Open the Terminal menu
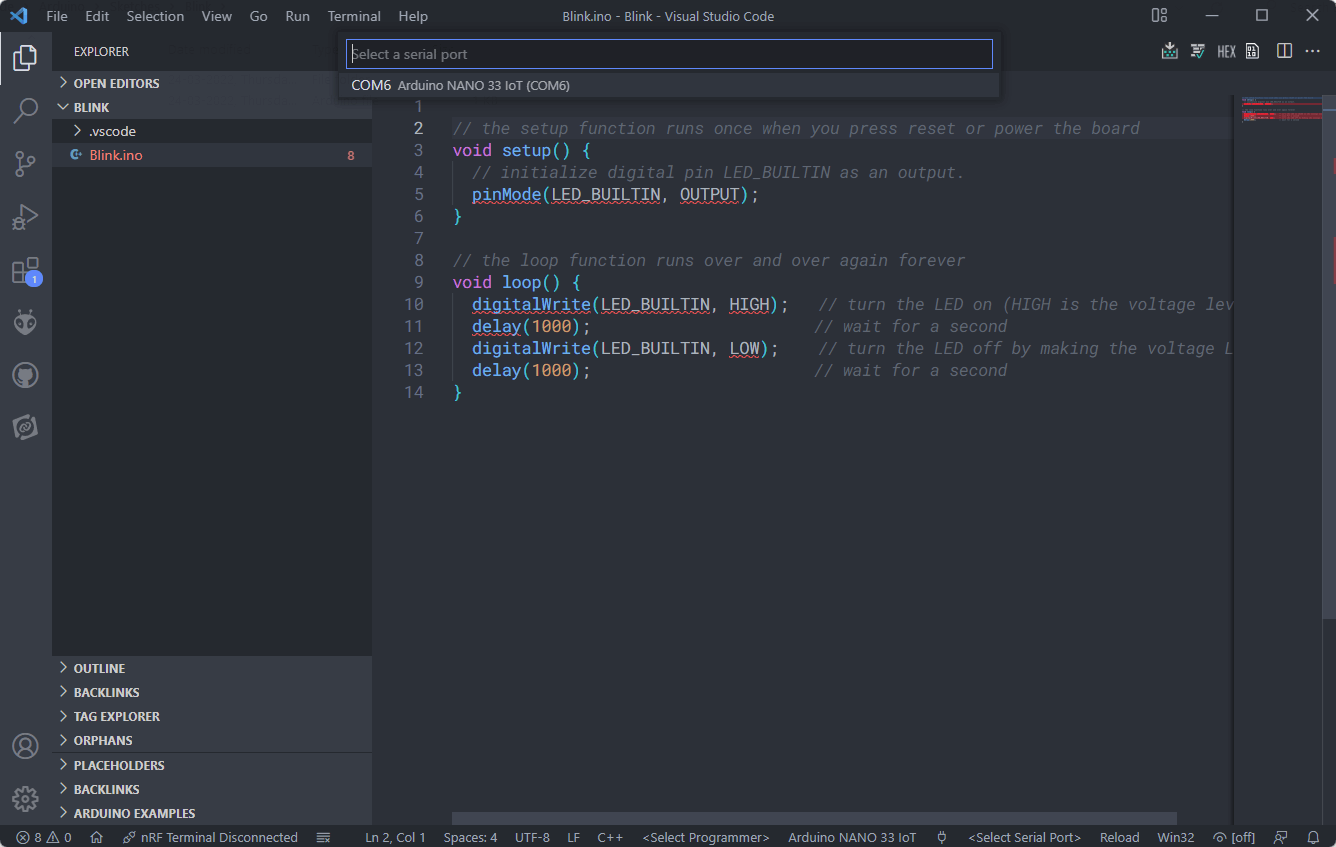 354,16
